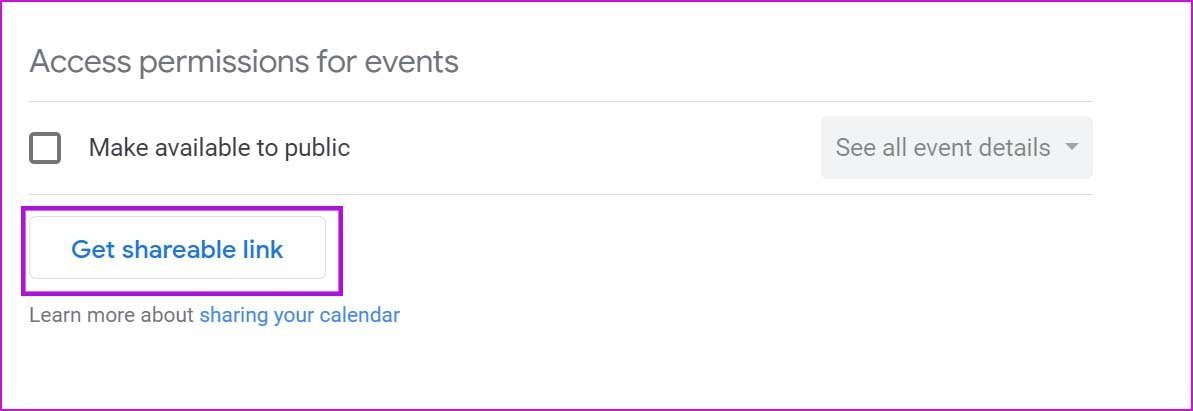Open the See all event details dropdown
The image size is (1193, 411).
coord(956,148)
